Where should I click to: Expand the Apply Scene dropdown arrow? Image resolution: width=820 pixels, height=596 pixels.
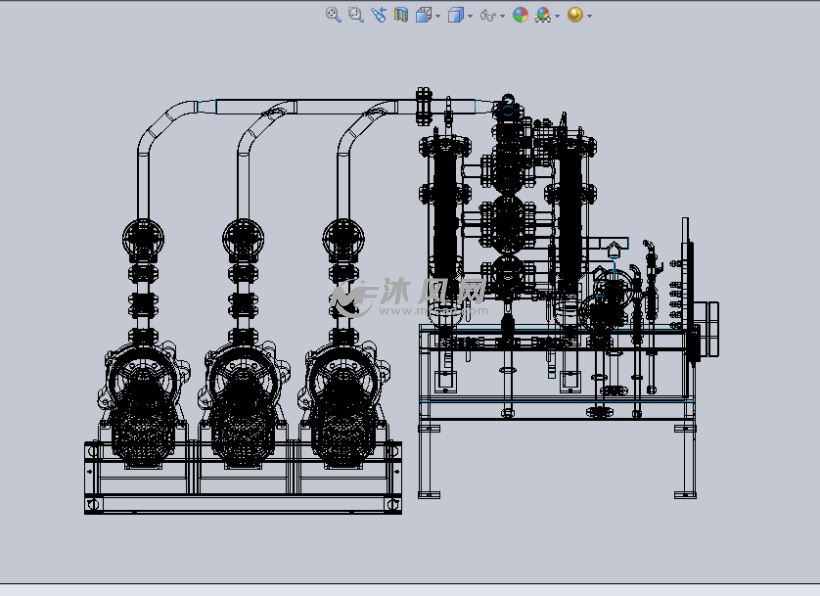click(x=556, y=16)
